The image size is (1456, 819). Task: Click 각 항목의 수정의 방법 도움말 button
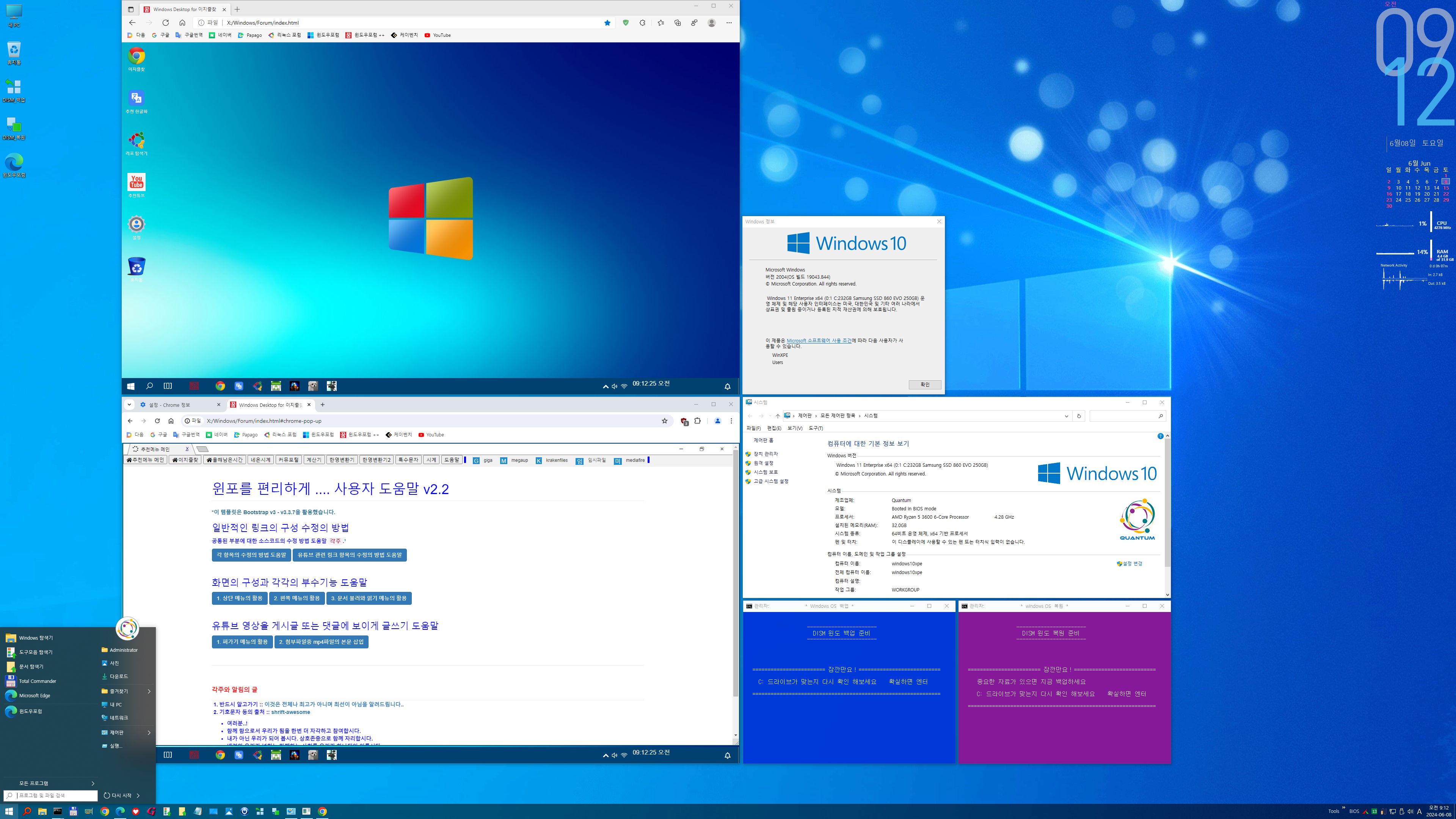point(251,555)
